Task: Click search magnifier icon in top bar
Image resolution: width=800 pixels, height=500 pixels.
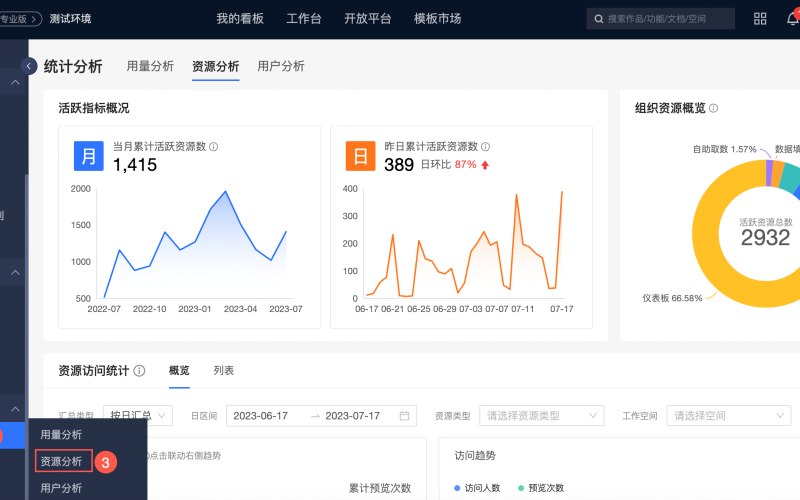Action: coord(598,19)
